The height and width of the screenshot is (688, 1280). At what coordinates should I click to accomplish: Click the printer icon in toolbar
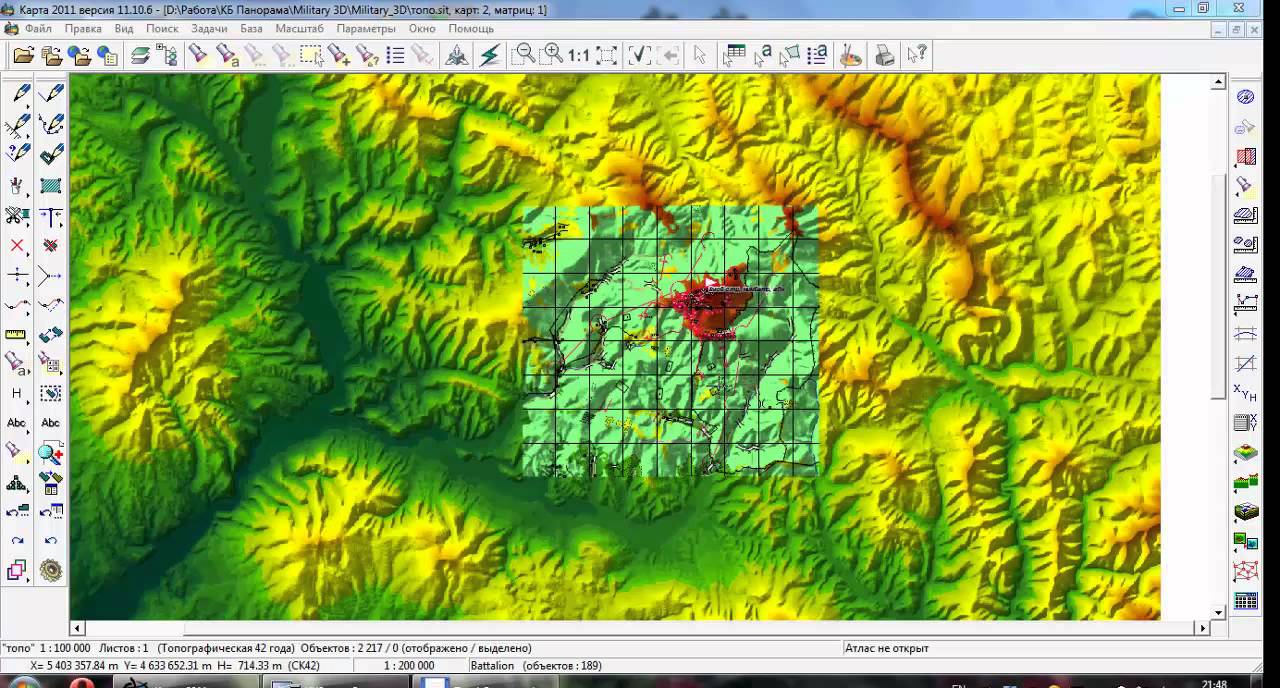[884, 55]
